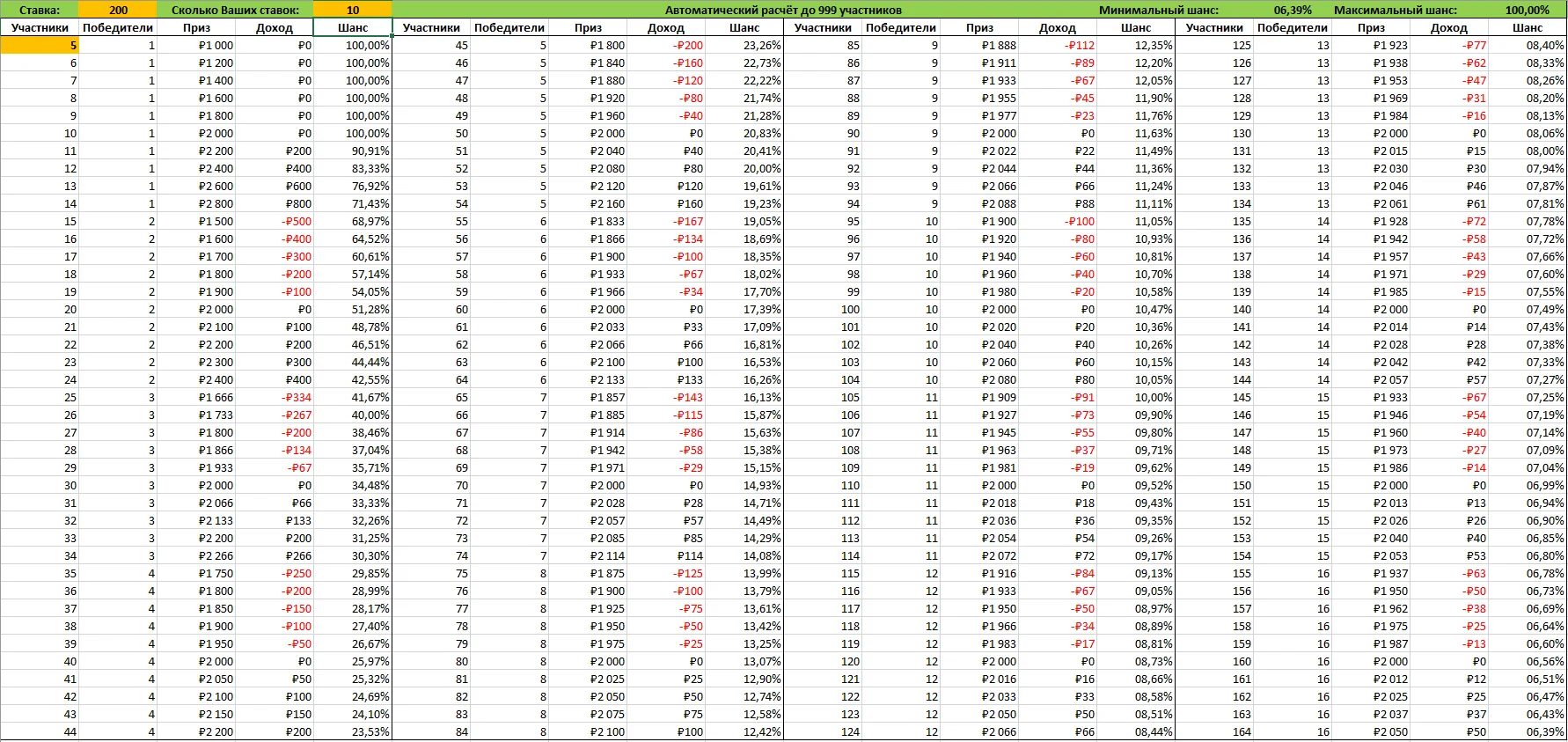
Task: Select the chance cell 90,91%
Action: [353, 151]
